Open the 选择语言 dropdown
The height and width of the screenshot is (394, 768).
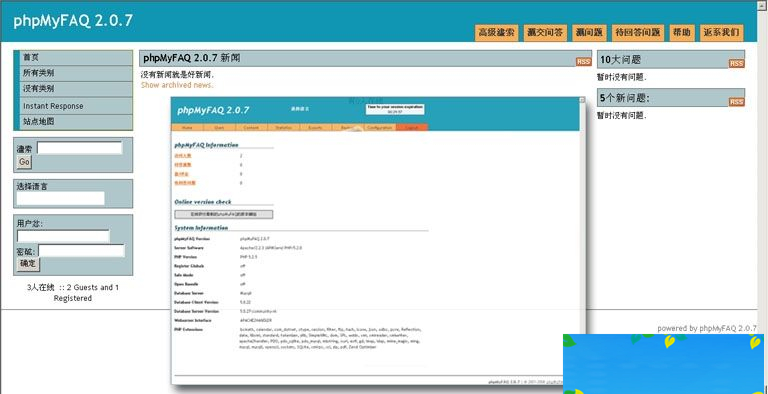click(61, 198)
